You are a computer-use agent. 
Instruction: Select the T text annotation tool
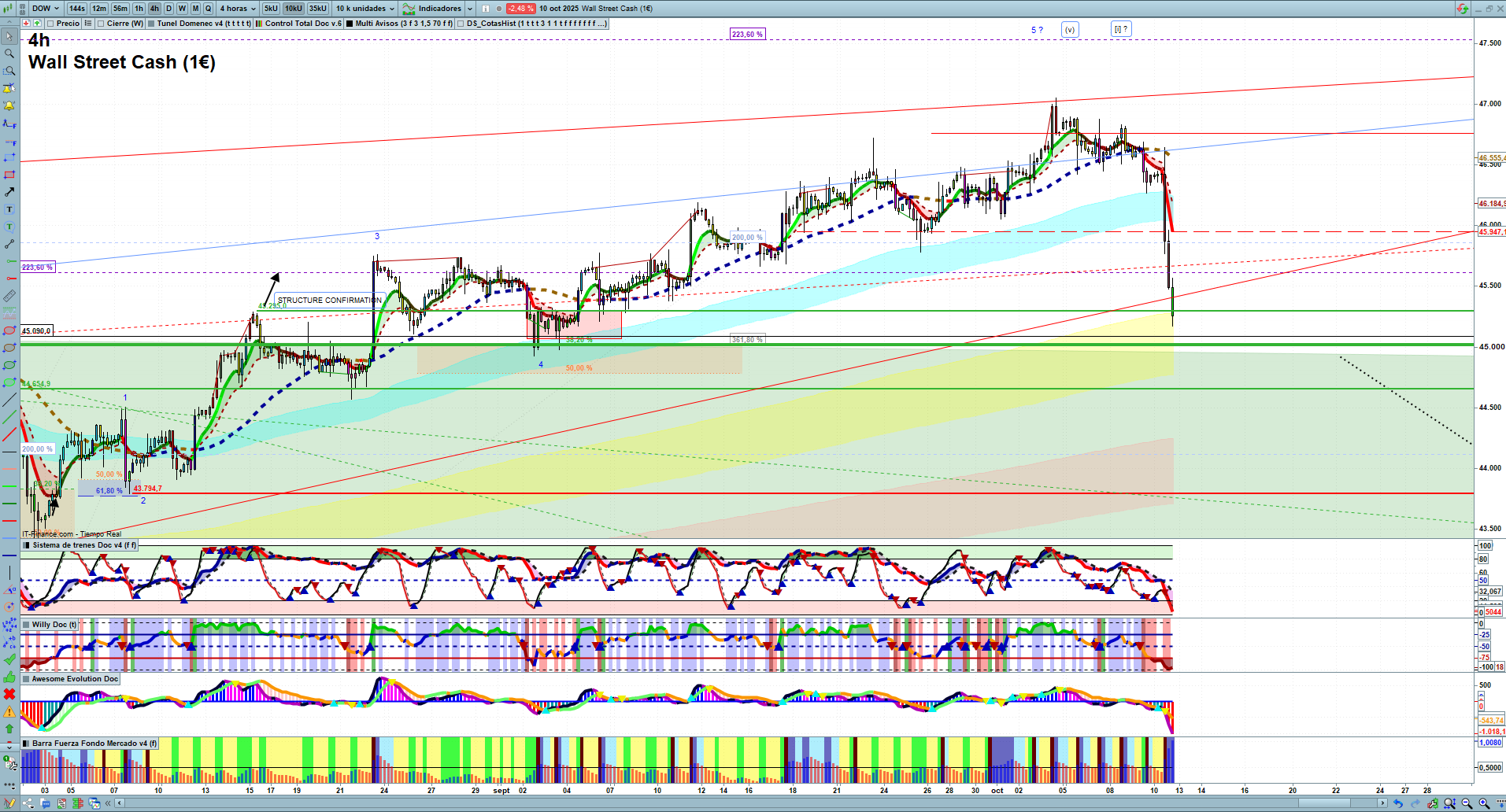[9, 209]
